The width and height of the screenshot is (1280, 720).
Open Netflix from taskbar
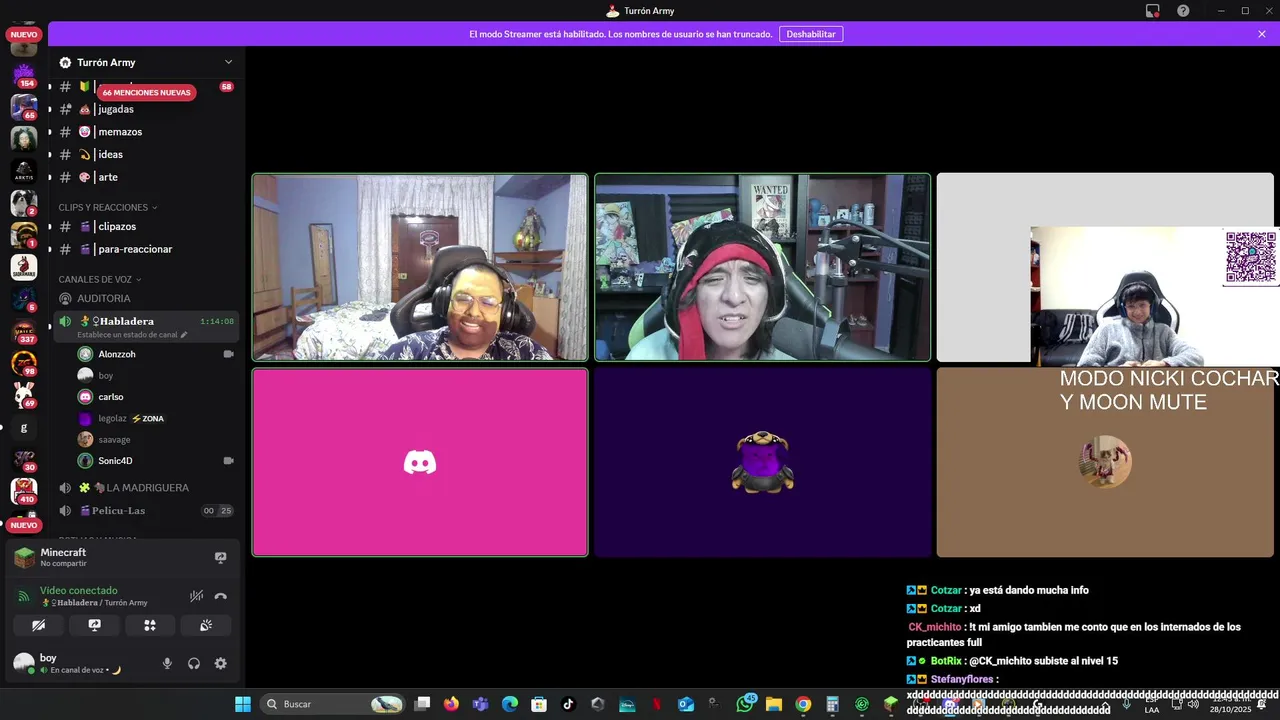(657, 704)
